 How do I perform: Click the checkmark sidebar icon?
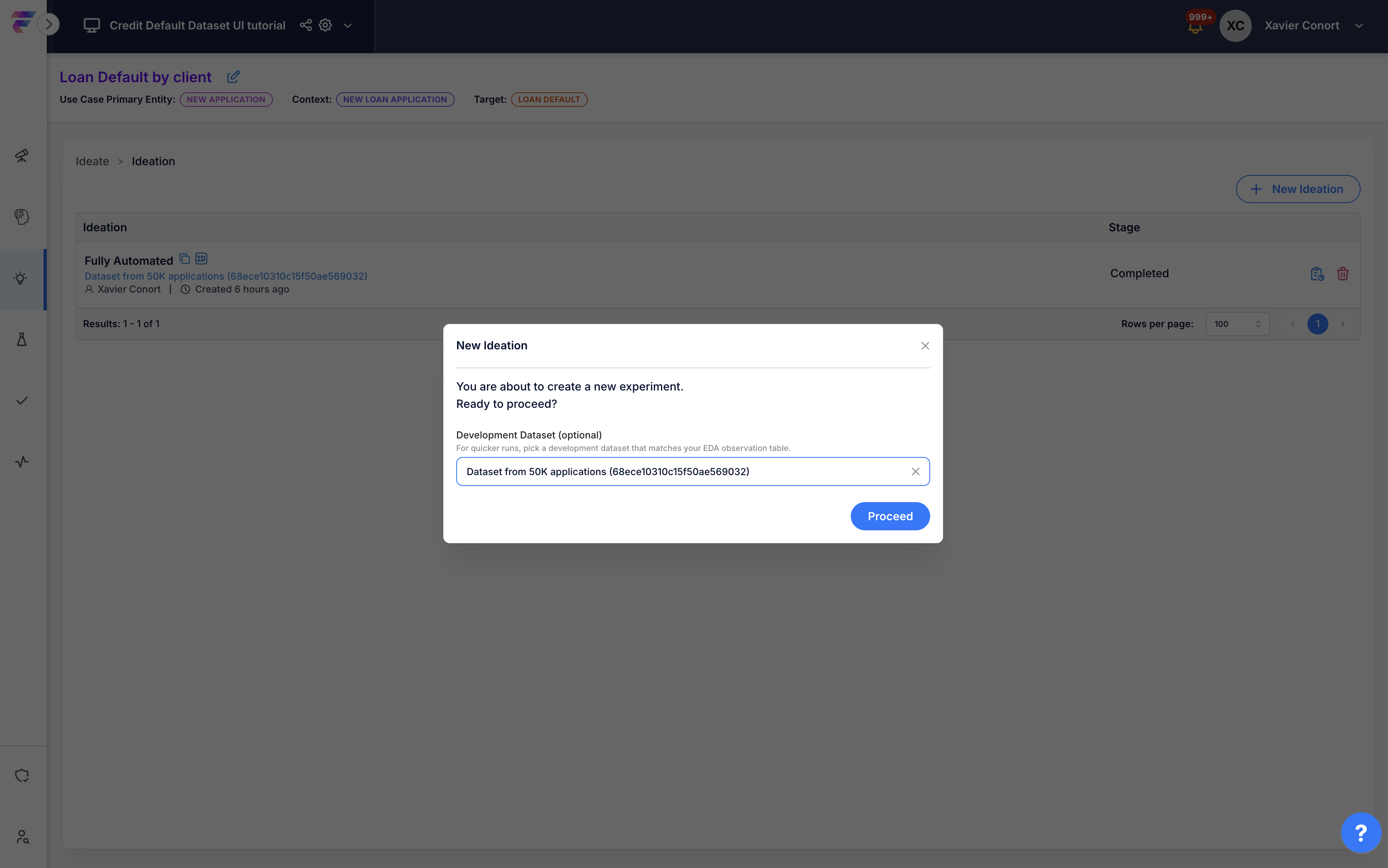22,401
